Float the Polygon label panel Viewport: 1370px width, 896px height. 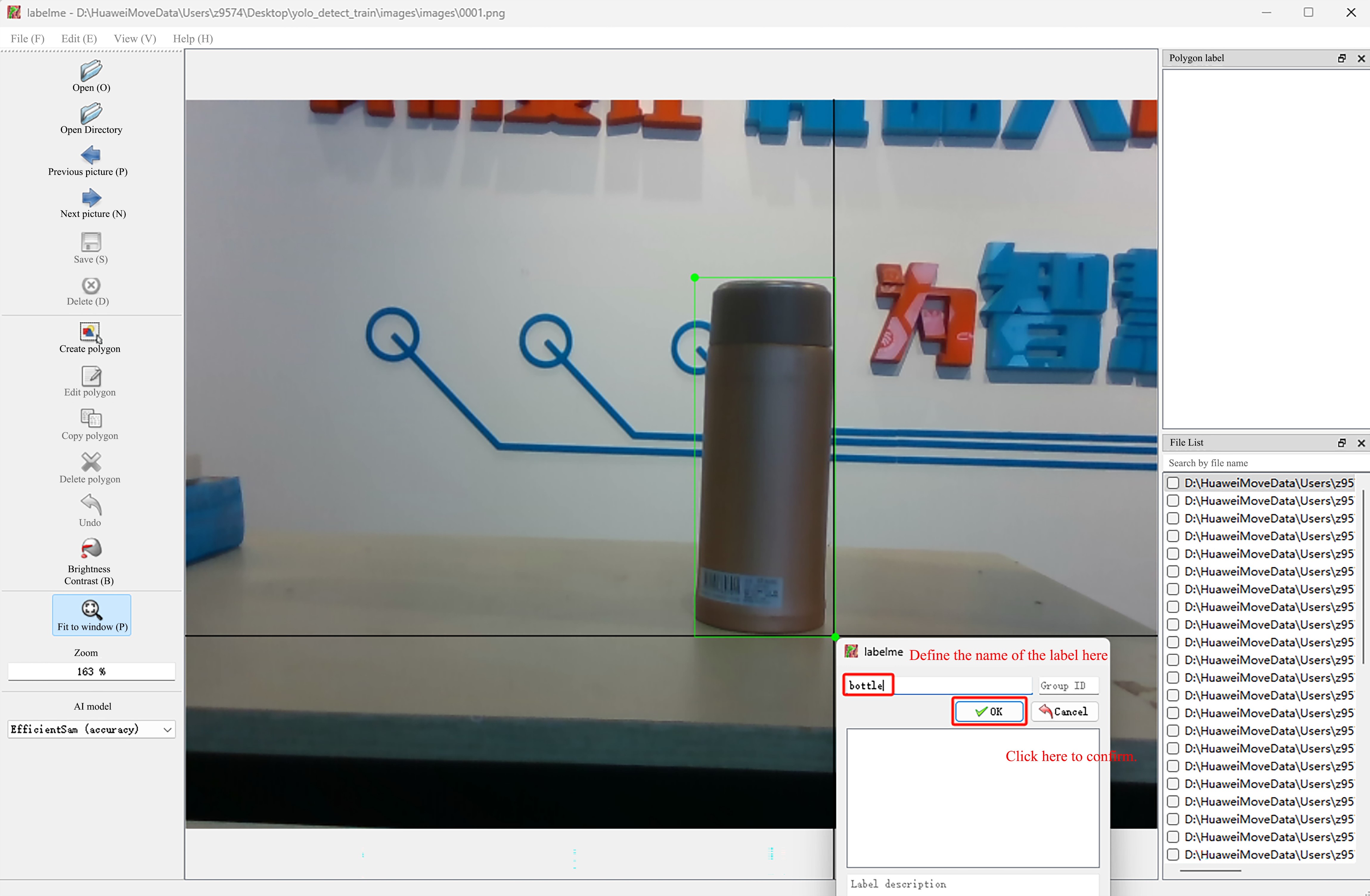click(1342, 58)
